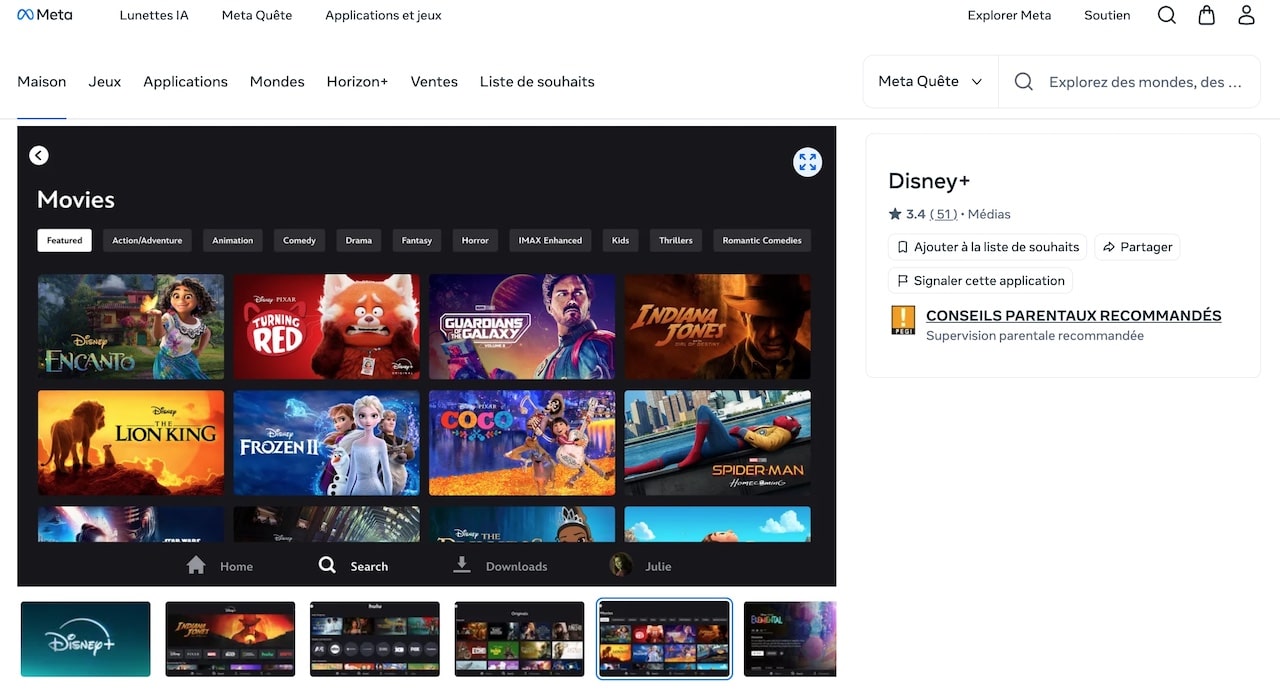
Task: Open search via top magnifier icon
Action: click(1166, 15)
